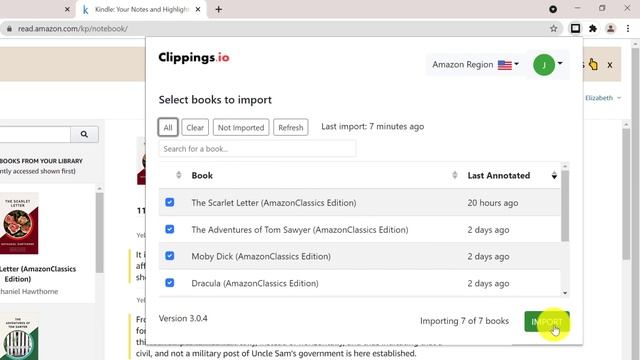Click the pointing hand icon in banner
This screenshot has height=360, width=640.
click(x=593, y=64)
